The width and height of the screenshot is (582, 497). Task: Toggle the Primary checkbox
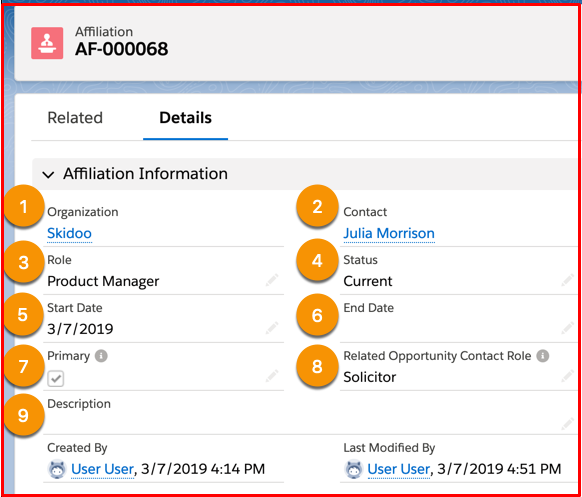click(x=56, y=379)
